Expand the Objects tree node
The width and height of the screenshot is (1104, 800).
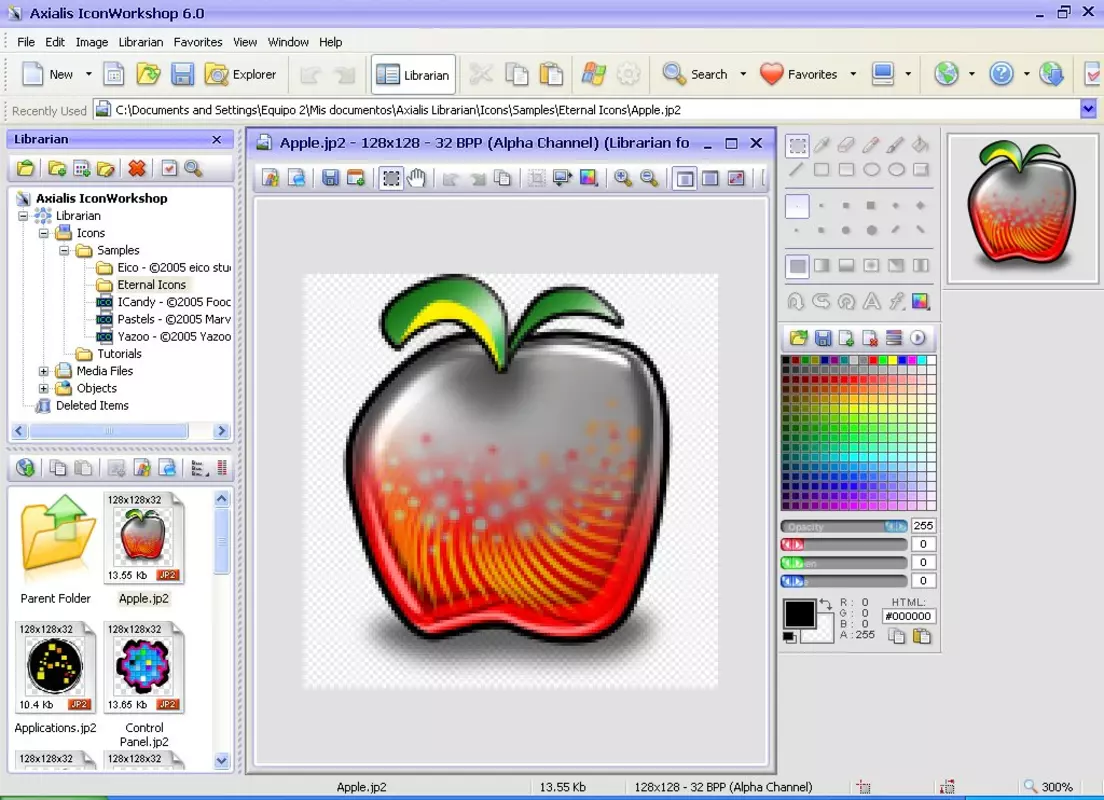pos(44,389)
